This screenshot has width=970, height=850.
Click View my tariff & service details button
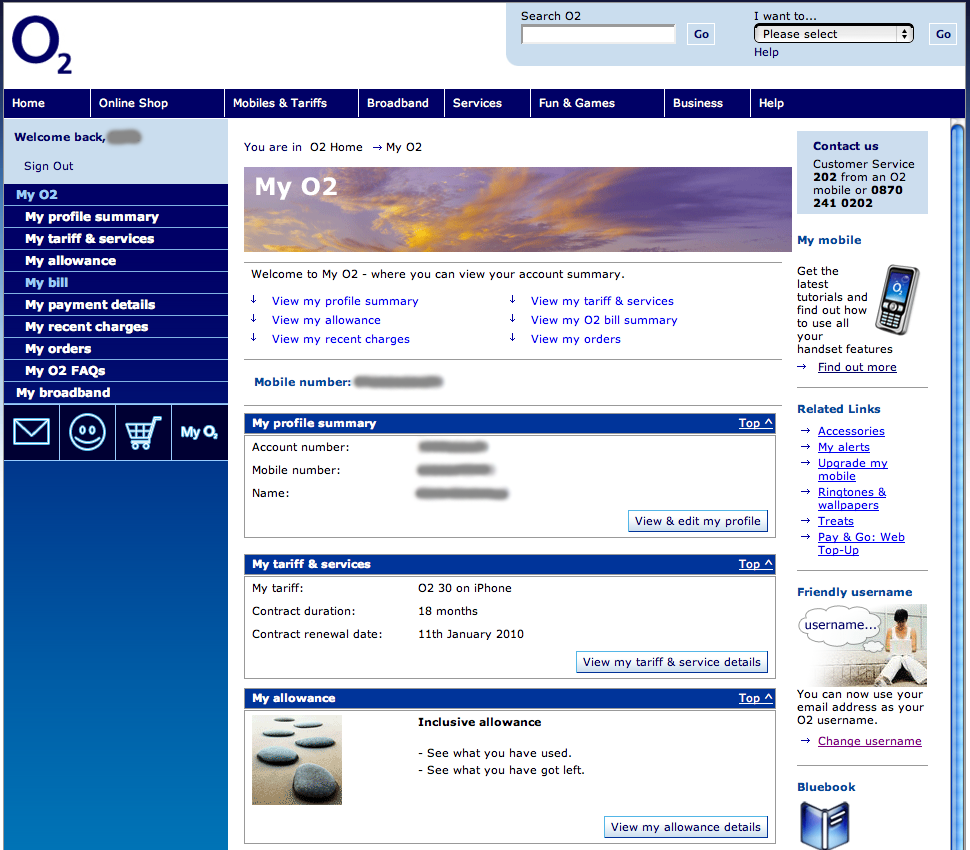click(672, 662)
